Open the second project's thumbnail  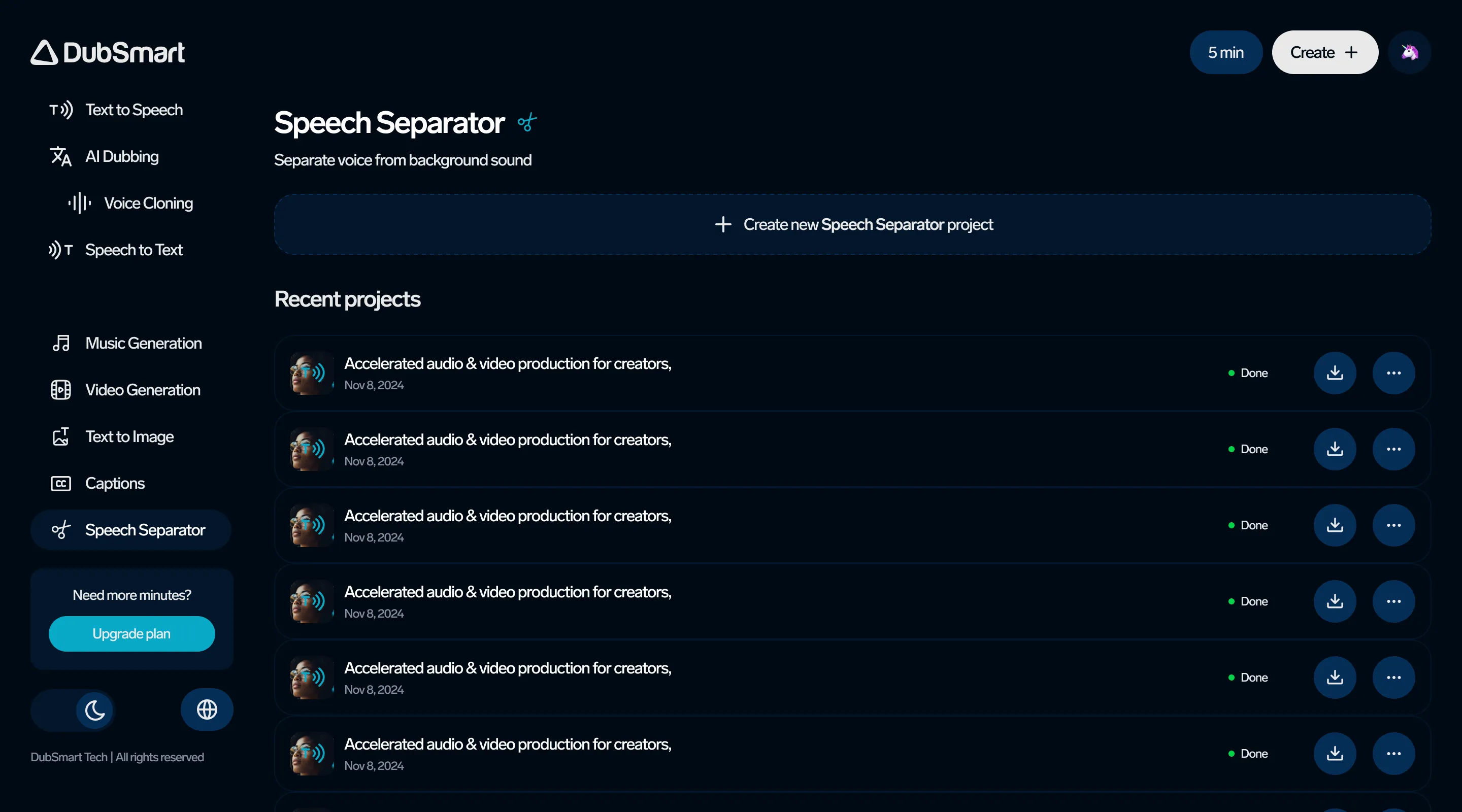coord(312,450)
